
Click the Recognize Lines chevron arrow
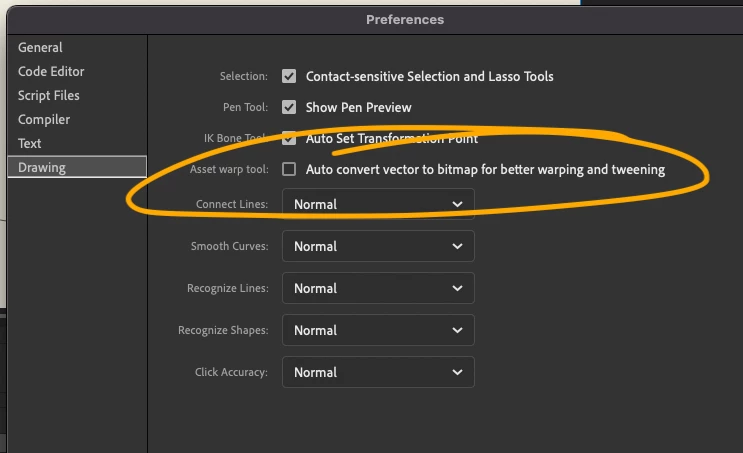coord(457,288)
